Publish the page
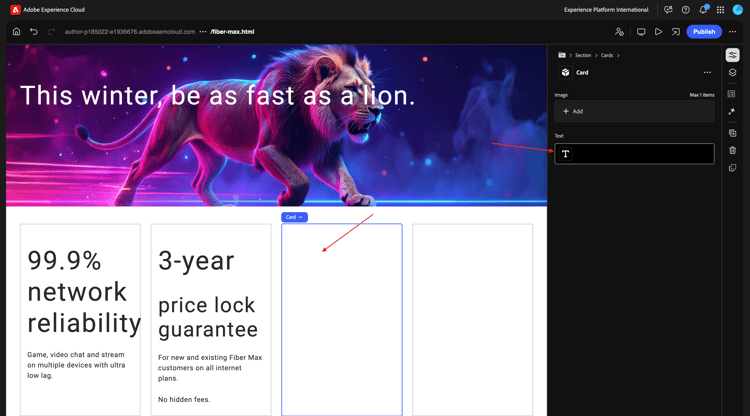 pos(704,32)
